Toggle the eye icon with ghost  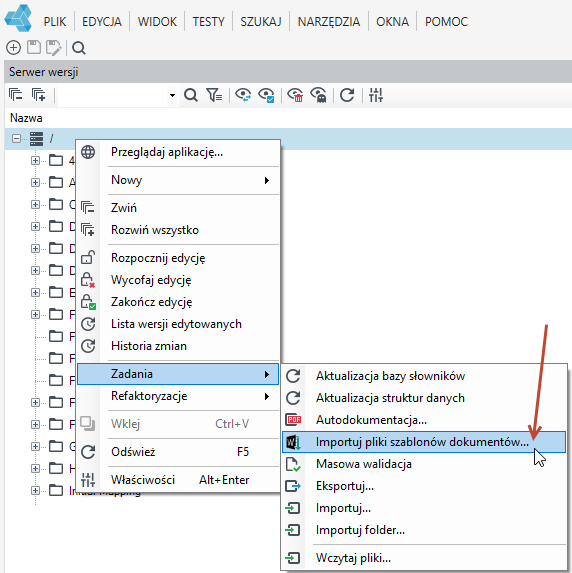pyautogui.click(x=319, y=95)
